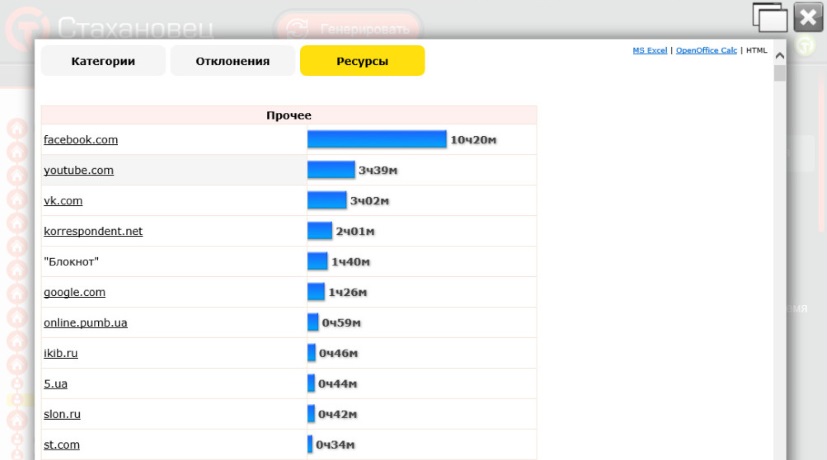This screenshot has height=460, width=827.
Task: Click the google.com usage bar
Action: [316, 292]
